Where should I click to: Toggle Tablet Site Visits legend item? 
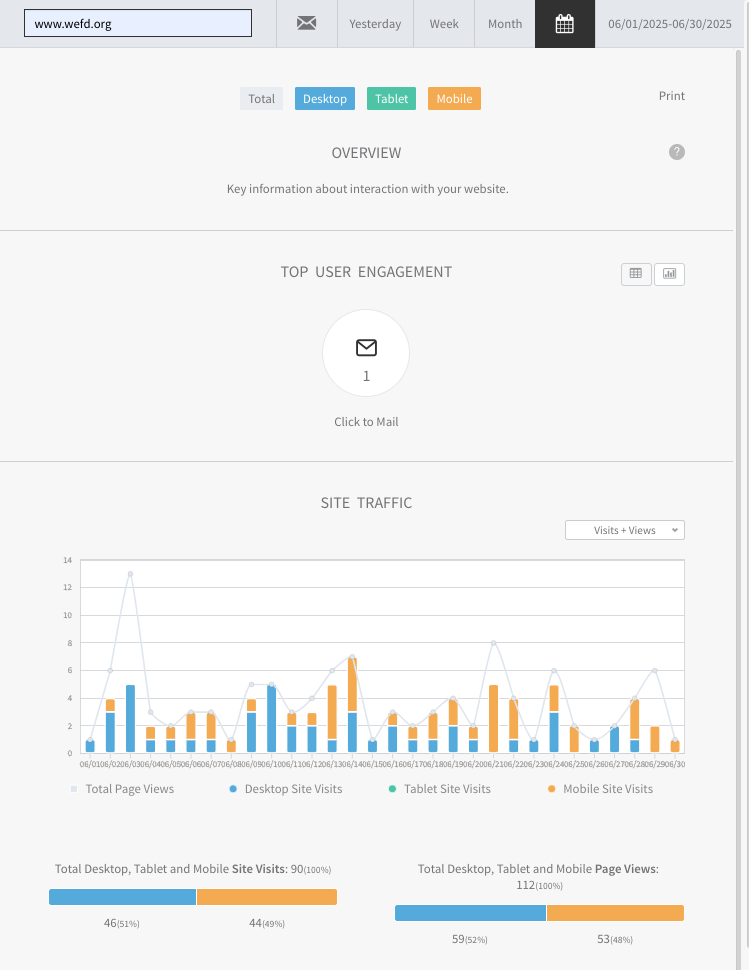point(440,789)
